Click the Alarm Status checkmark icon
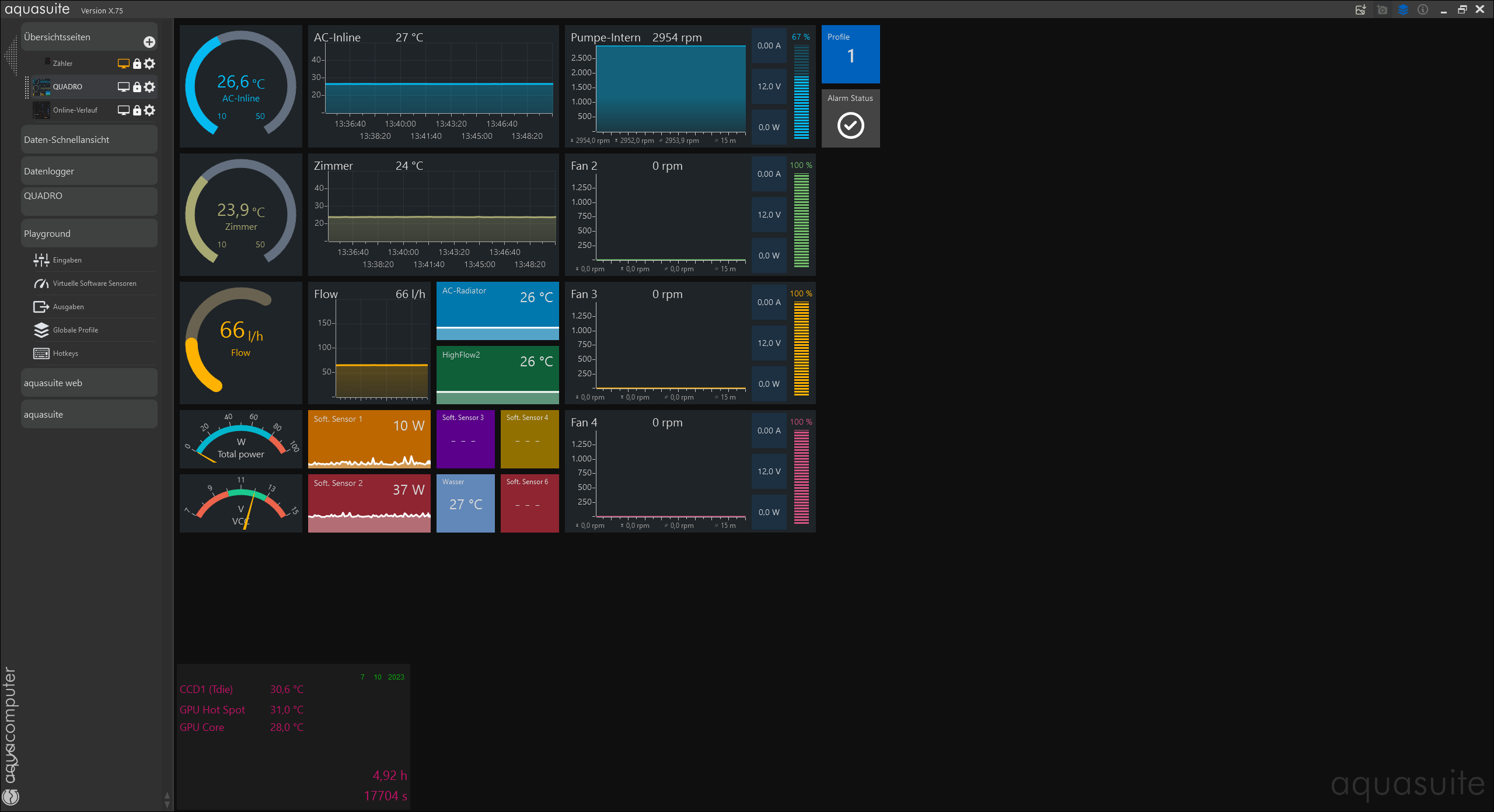This screenshot has width=1494, height=812. point(850,125)
